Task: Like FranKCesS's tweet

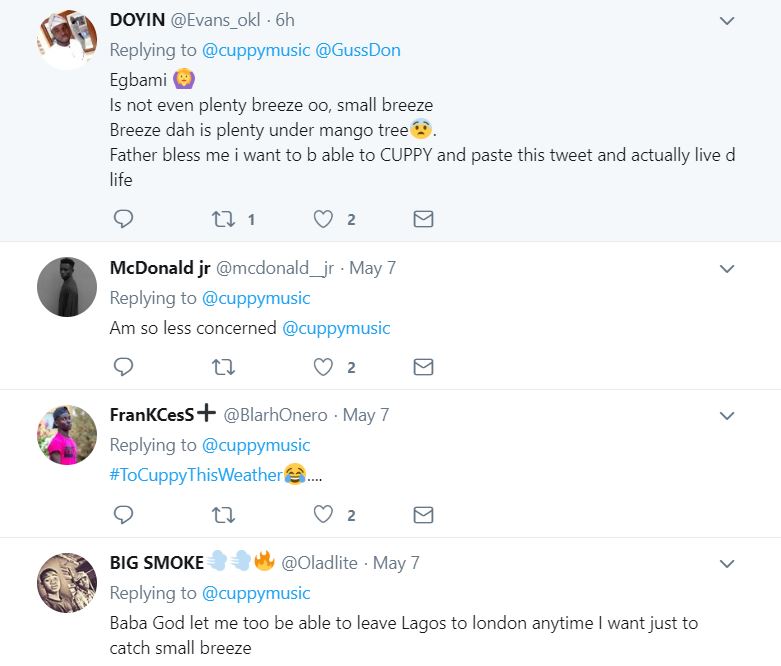Action: pyautogui.click(x=323, y=515)
